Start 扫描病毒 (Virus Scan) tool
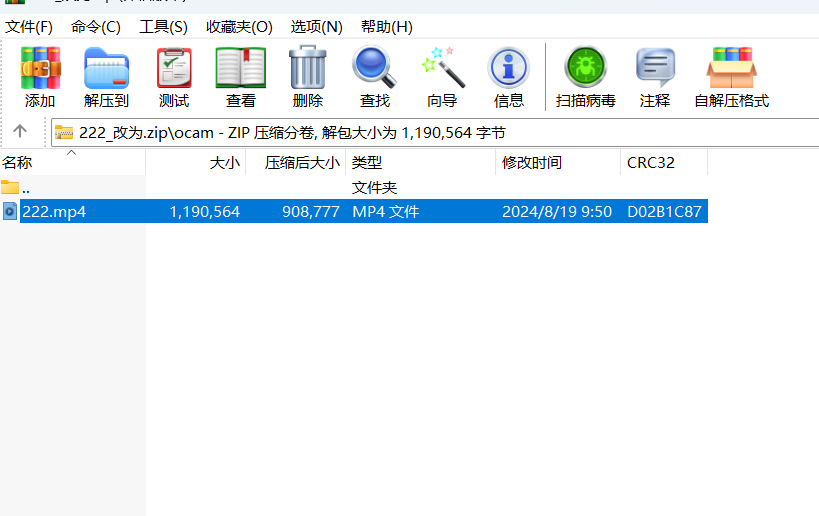 (586, 77)
